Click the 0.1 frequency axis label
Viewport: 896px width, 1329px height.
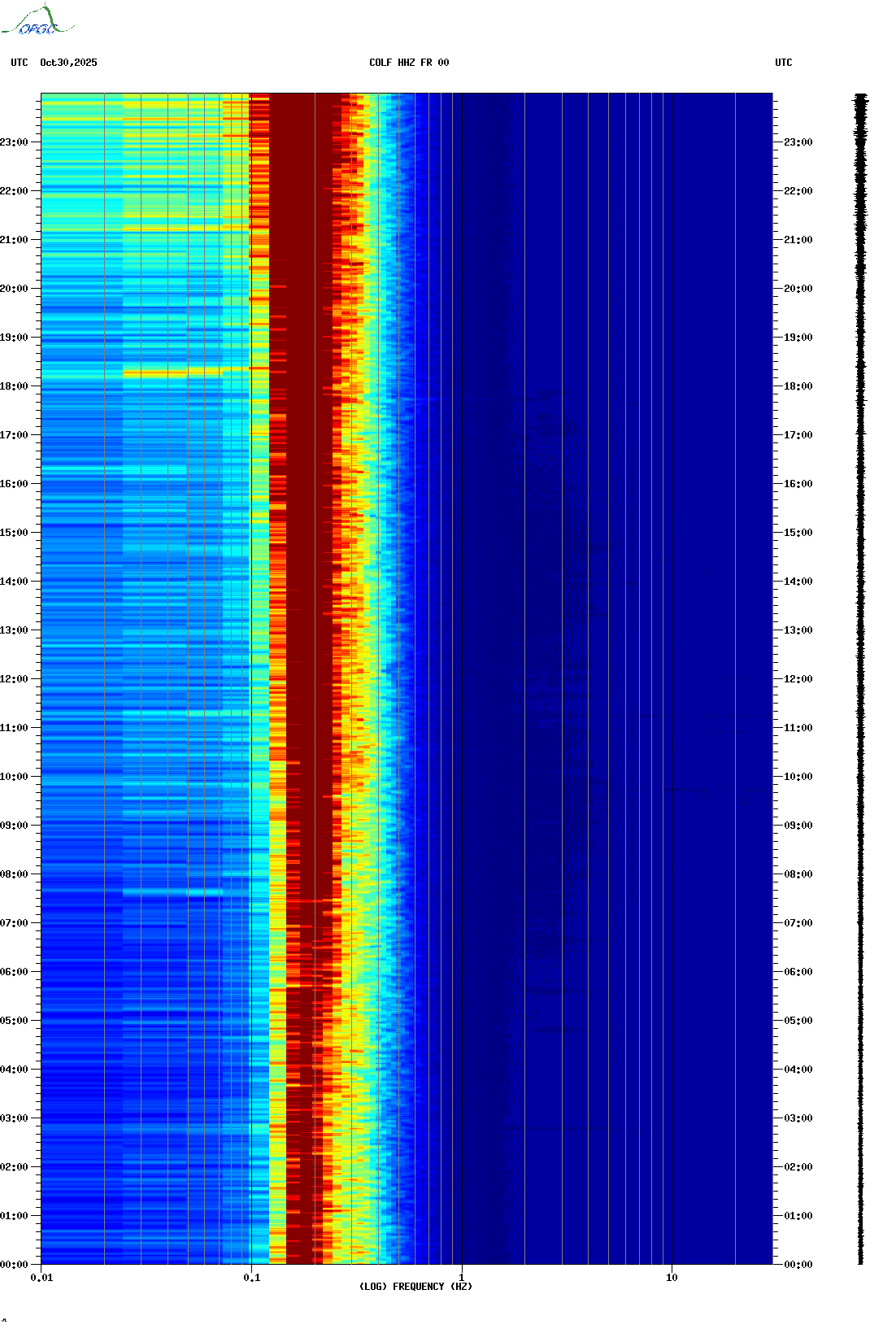pyautogui.click(x=251, y=1278)
